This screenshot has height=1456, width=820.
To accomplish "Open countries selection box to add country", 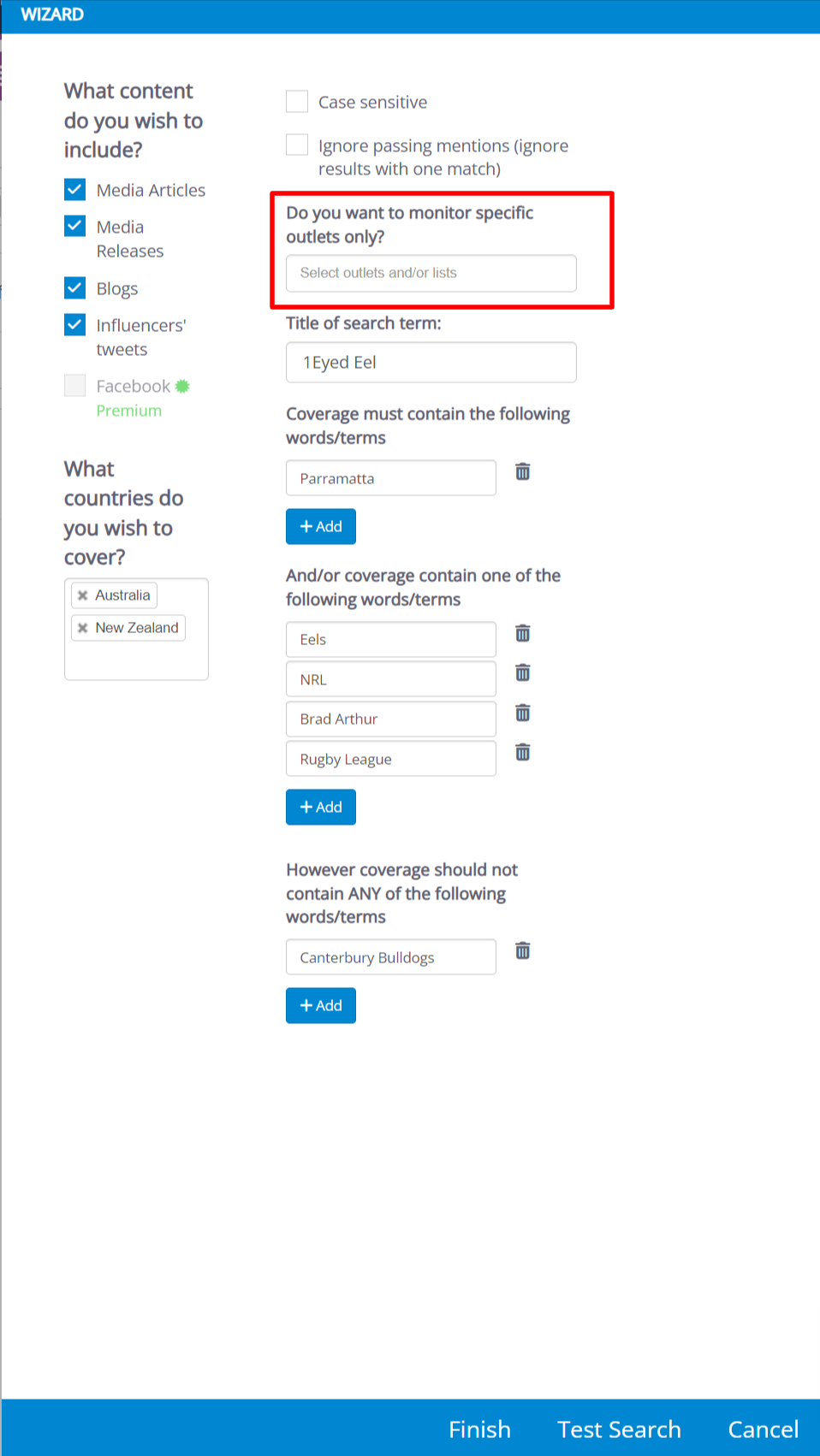I will 136,660.
